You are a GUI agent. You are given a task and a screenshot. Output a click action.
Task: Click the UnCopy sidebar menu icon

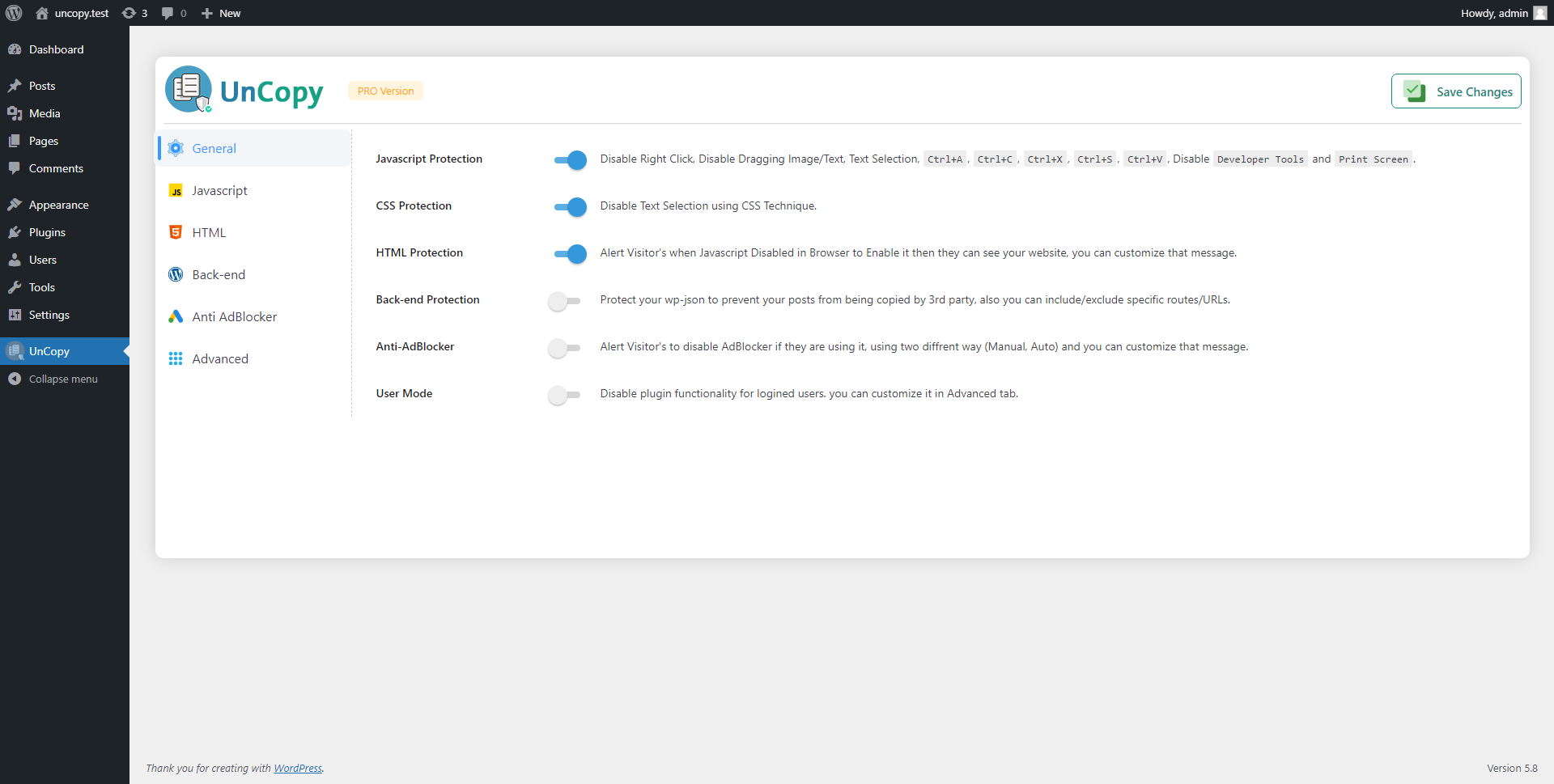point(15,351)
